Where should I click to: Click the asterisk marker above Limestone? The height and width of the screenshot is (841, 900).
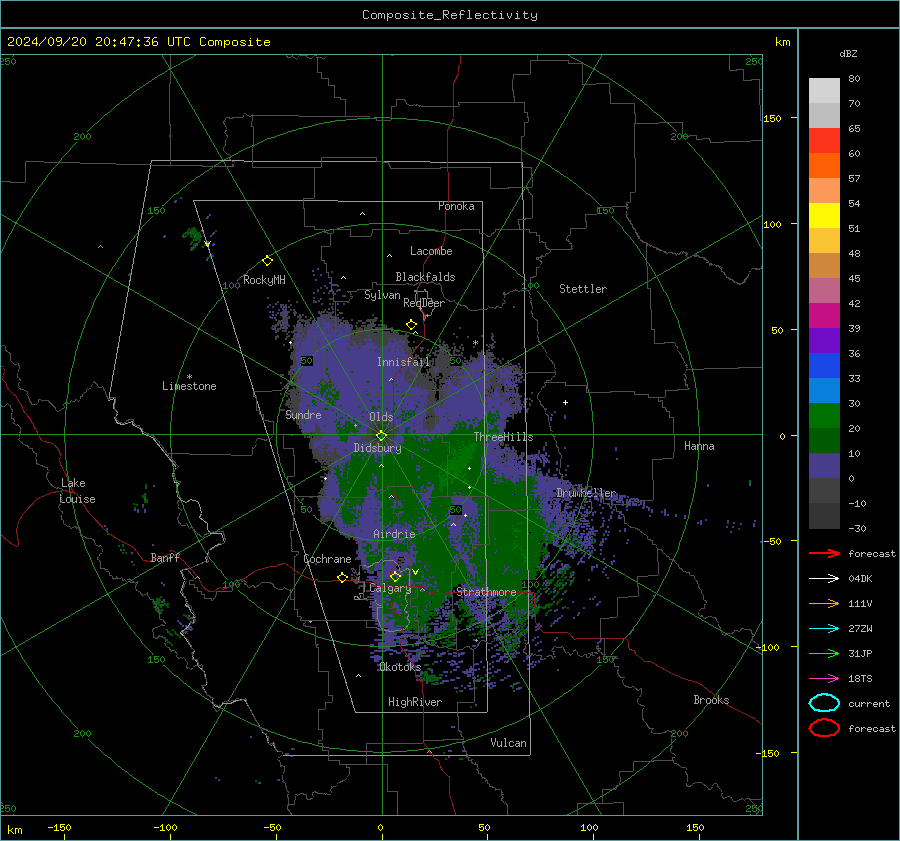pyautogui.click(x=189, y=377)
